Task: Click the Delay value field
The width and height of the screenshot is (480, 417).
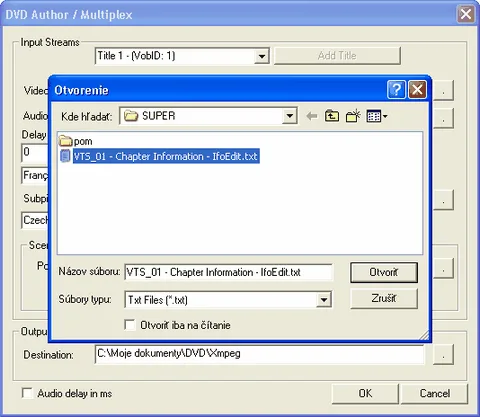Action: 35,153
